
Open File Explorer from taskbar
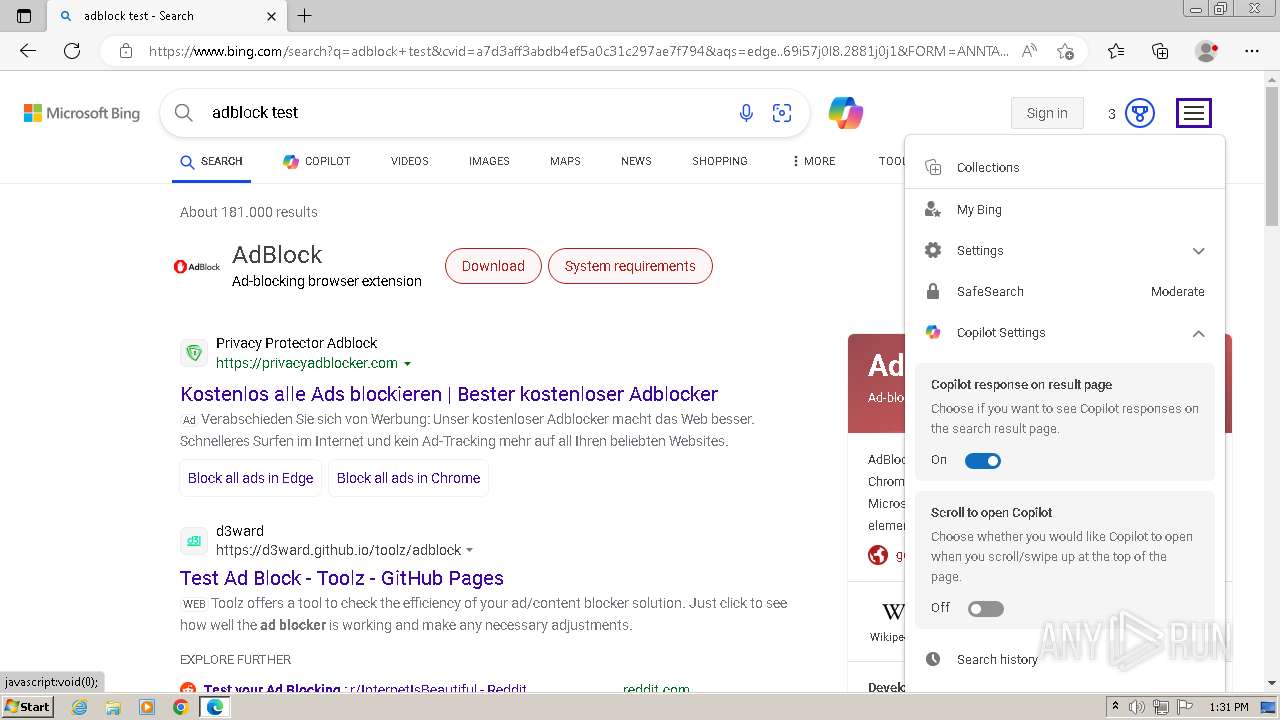[113, 707]
